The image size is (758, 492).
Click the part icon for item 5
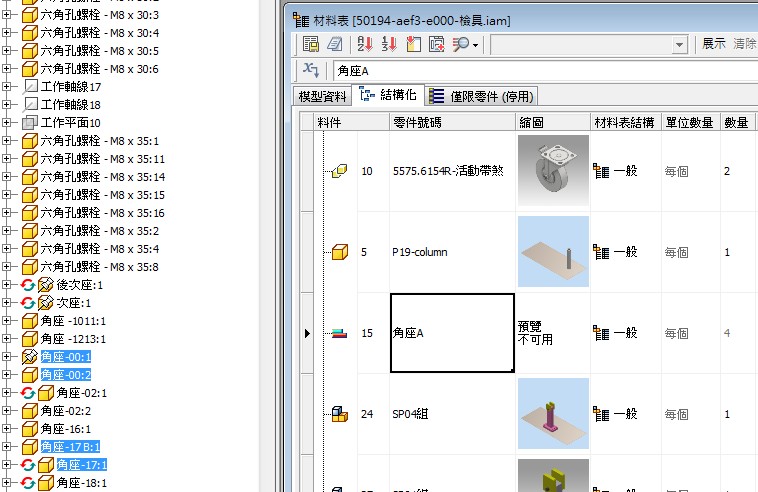tap(340, 252)
